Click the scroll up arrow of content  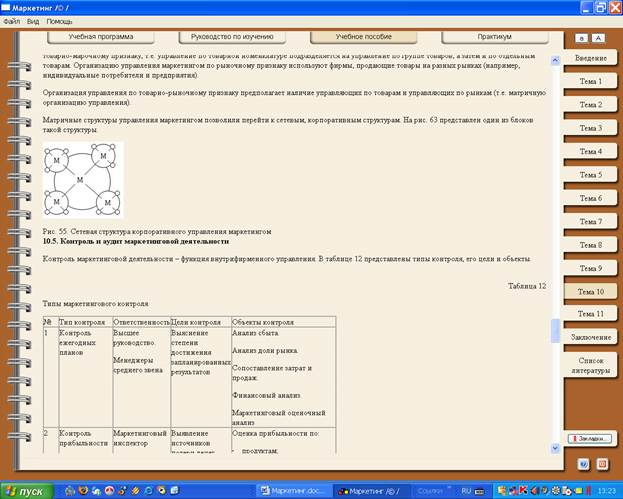tap(555, 60)
